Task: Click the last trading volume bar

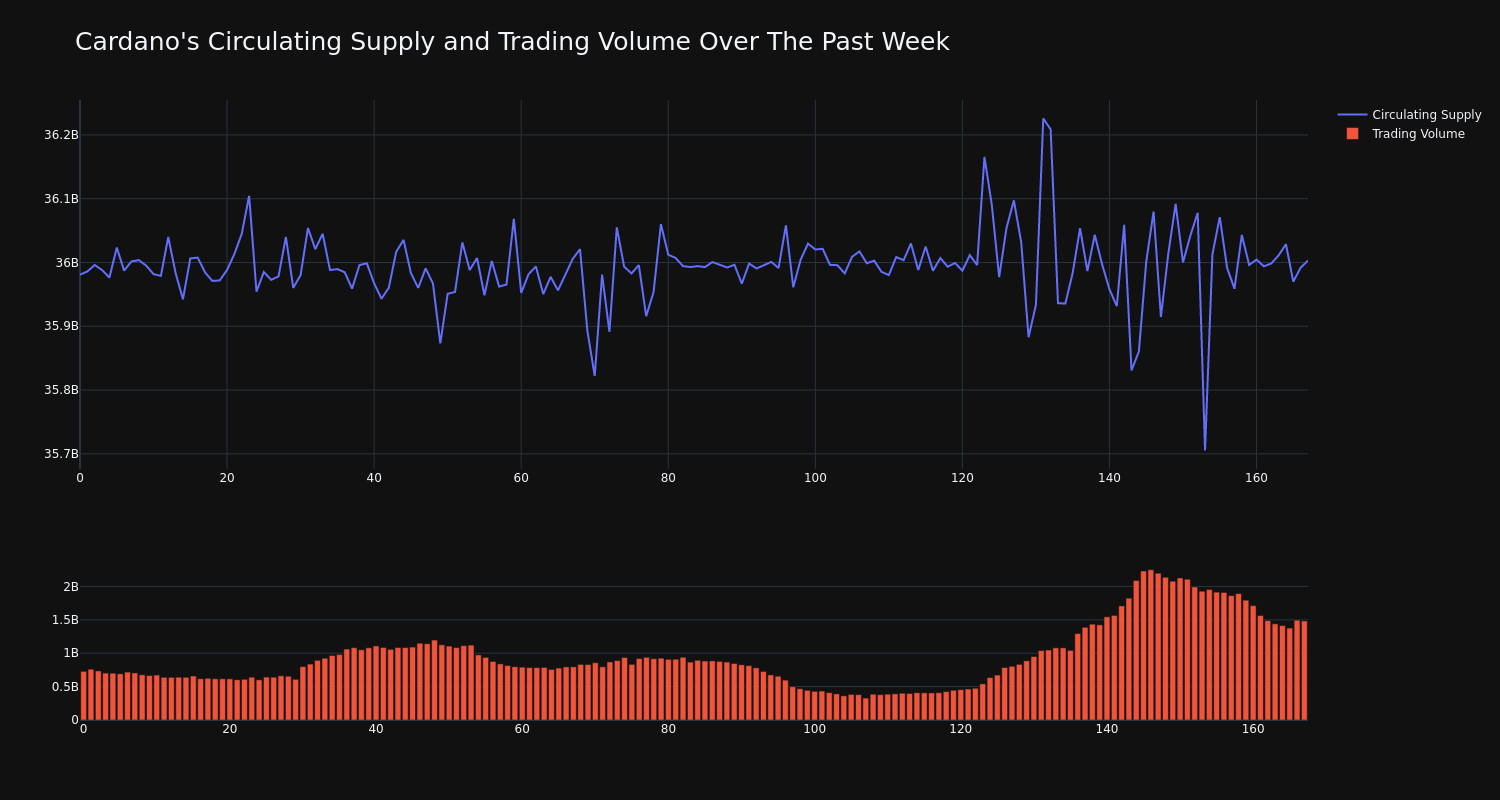Action: 1304,670
